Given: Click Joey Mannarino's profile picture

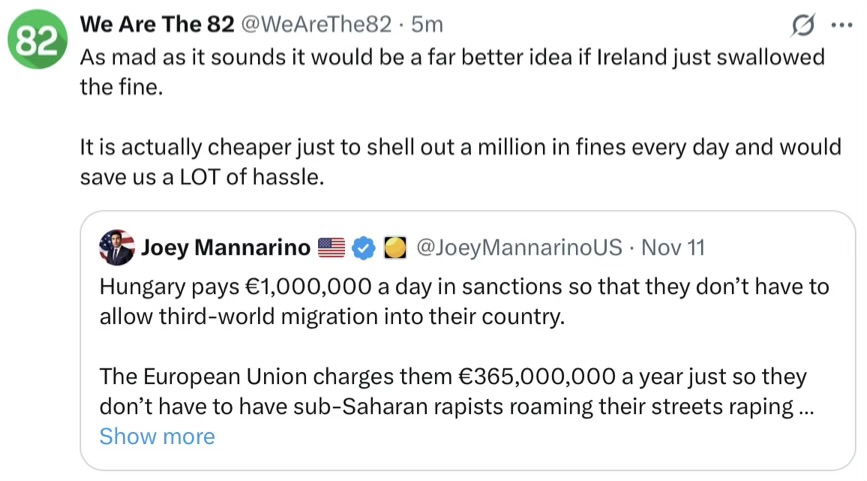Looking at the screenshot, I should (x=117, y=247).
